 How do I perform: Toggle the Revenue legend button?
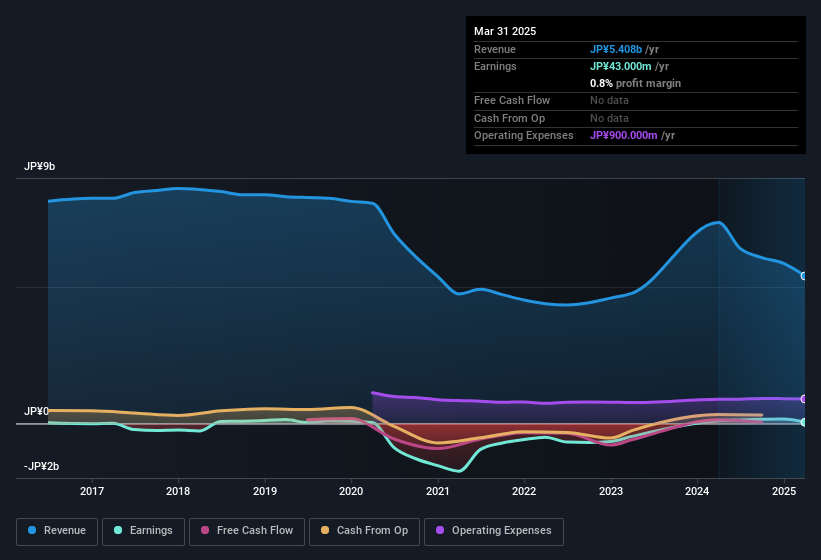click(57, 531)
